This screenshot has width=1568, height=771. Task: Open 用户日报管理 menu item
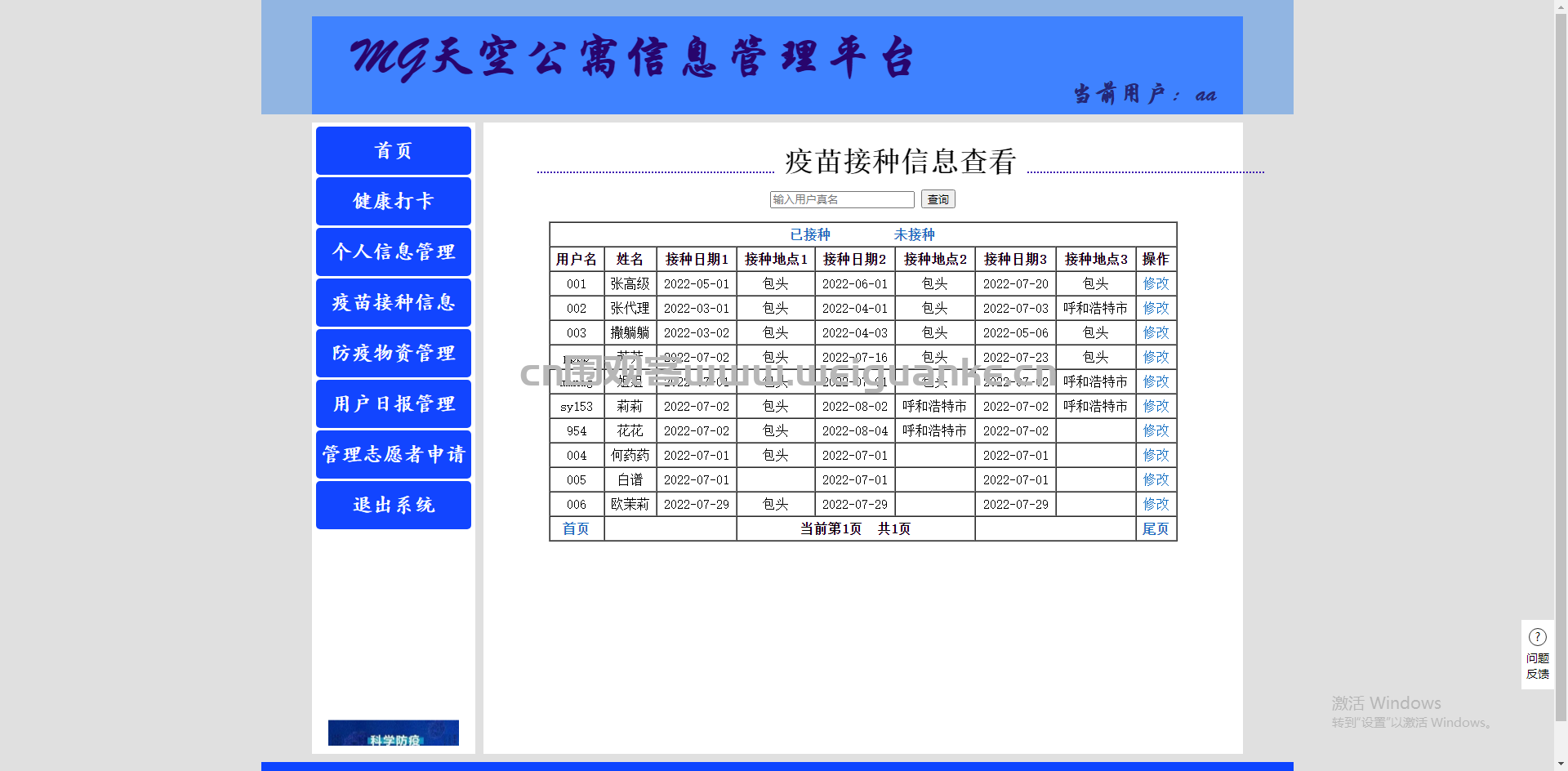394,403
